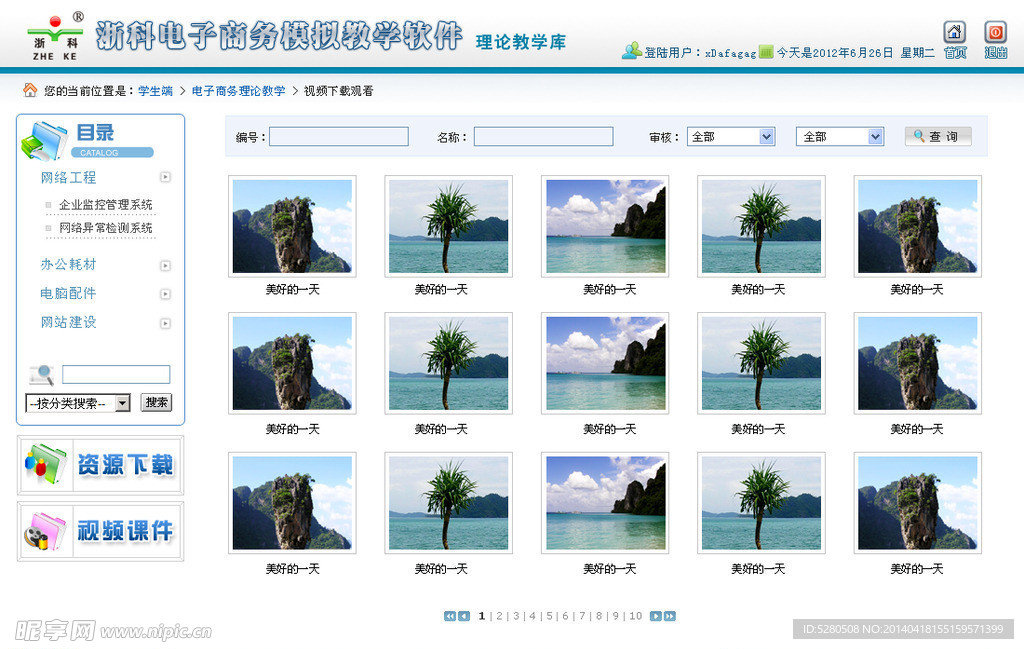The image size is (1024, 649).
Task: Jump to the last page arrow
Action: tap(670, 616)
